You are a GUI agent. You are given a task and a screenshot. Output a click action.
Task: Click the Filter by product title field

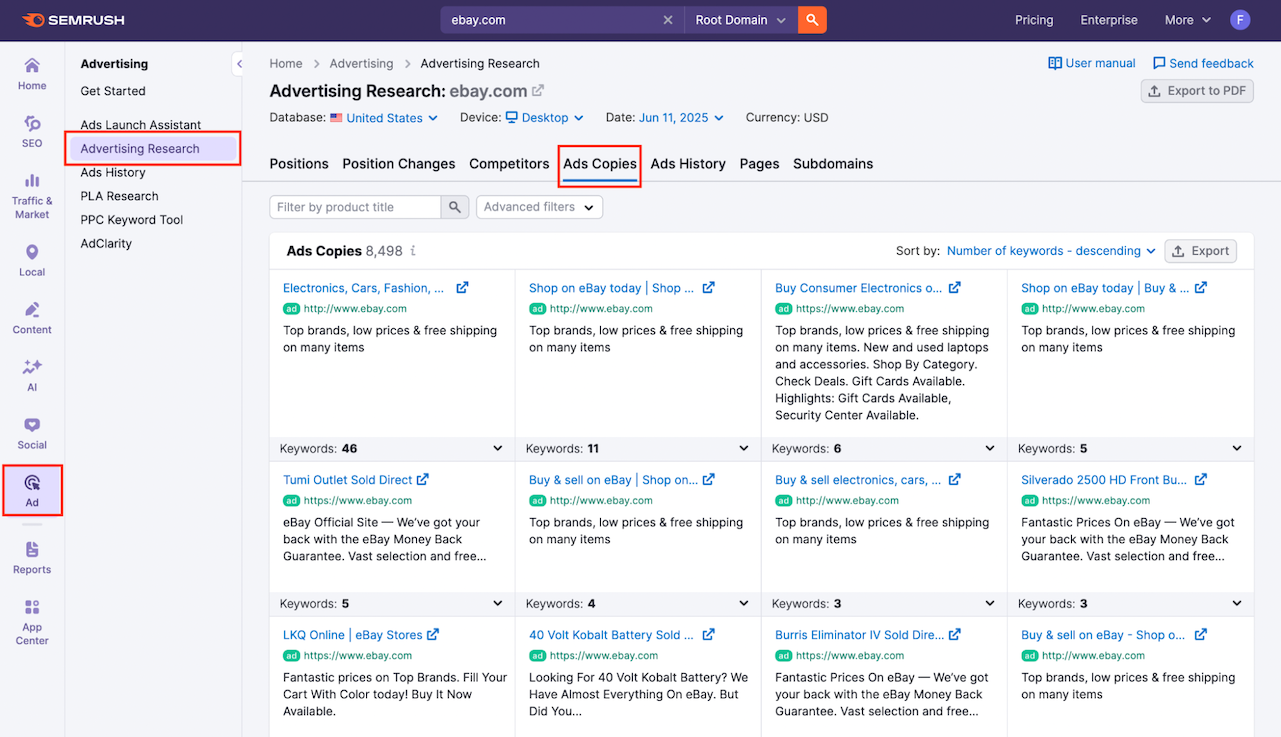pyautogui.click(x=355, y=207)
